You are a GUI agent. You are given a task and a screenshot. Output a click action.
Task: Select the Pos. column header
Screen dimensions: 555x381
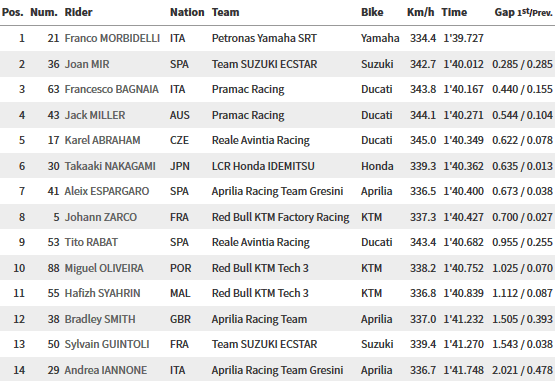pyautogui.click(x=13, y=12)
